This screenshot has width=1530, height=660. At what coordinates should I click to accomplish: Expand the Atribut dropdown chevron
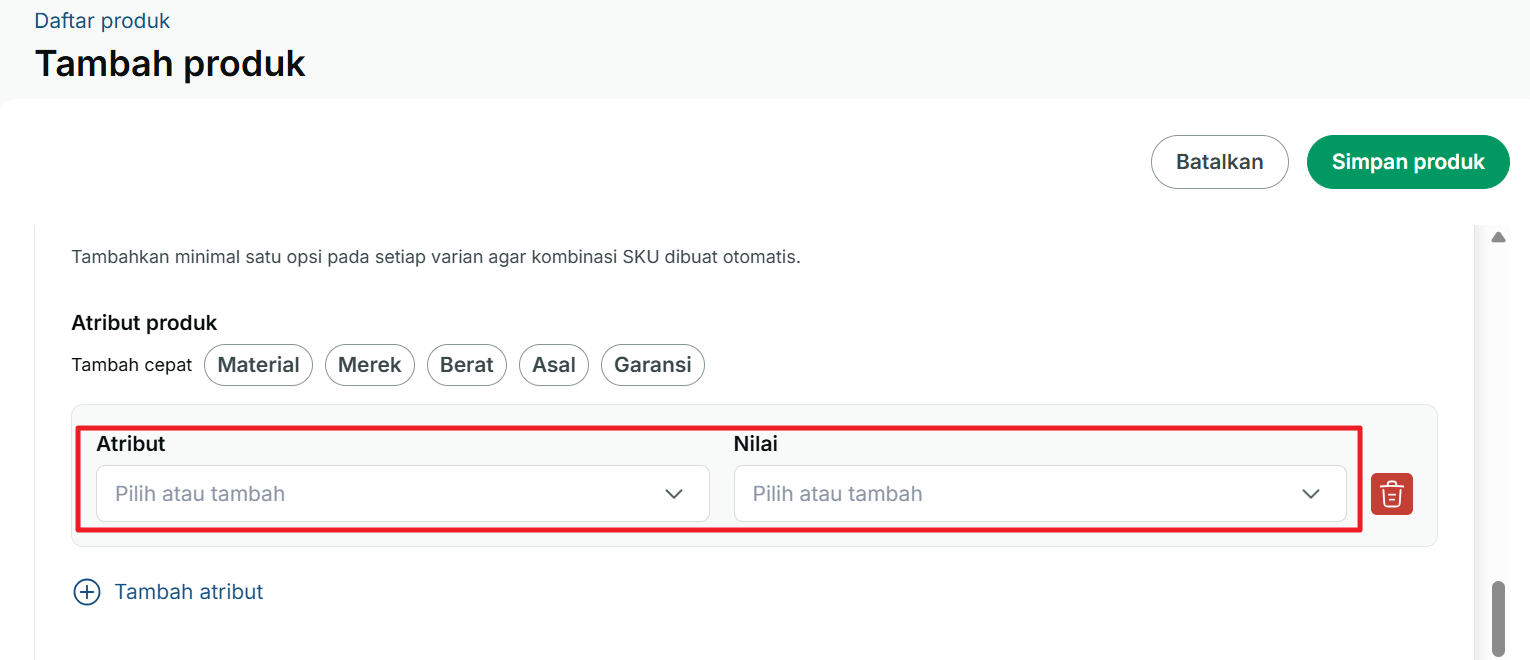click(x=674, y=494)
